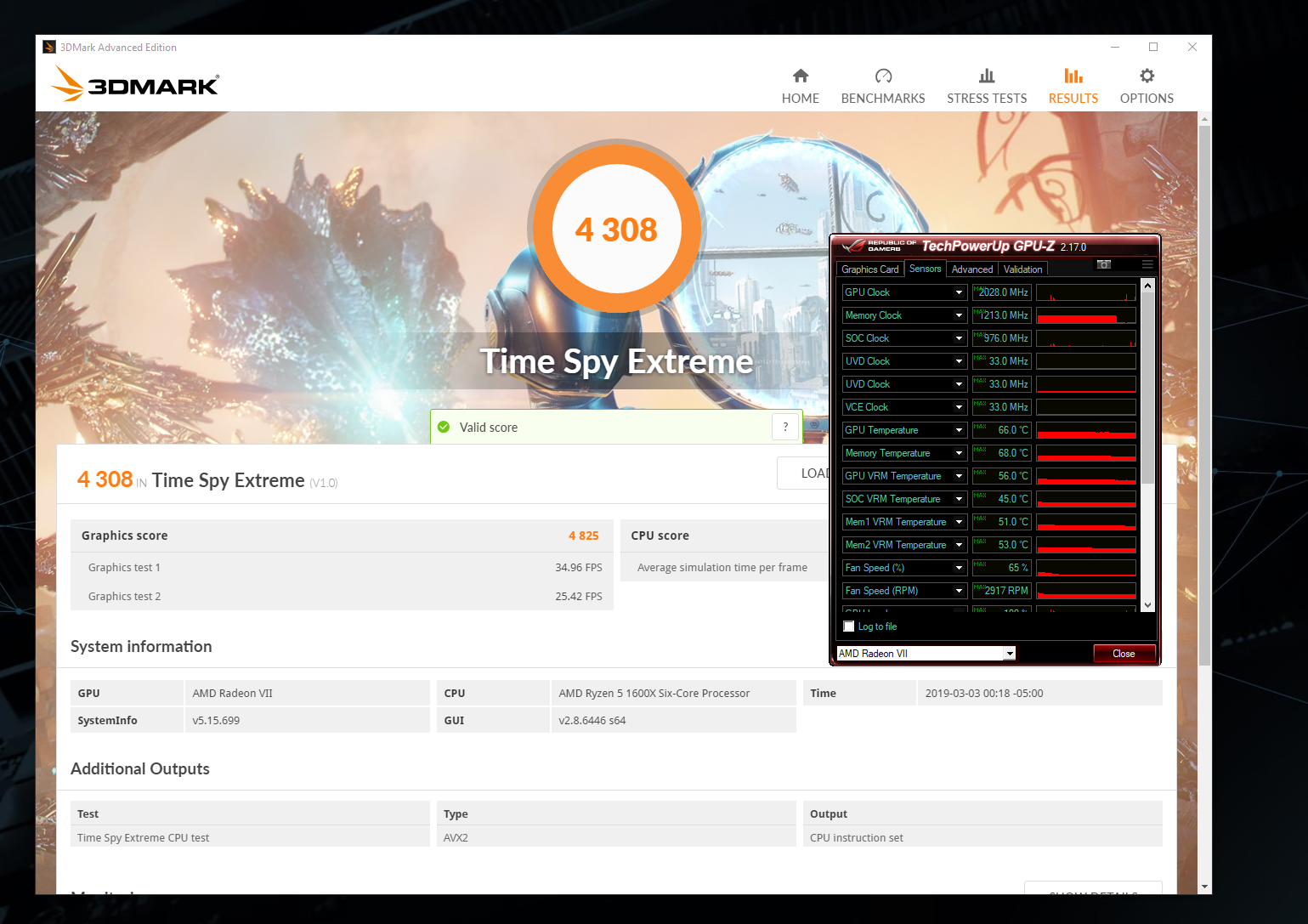Screen dimensions: 1308x924
Task: Open the Fan Speed (RPM) dropdown
Action: coord(959,591)
